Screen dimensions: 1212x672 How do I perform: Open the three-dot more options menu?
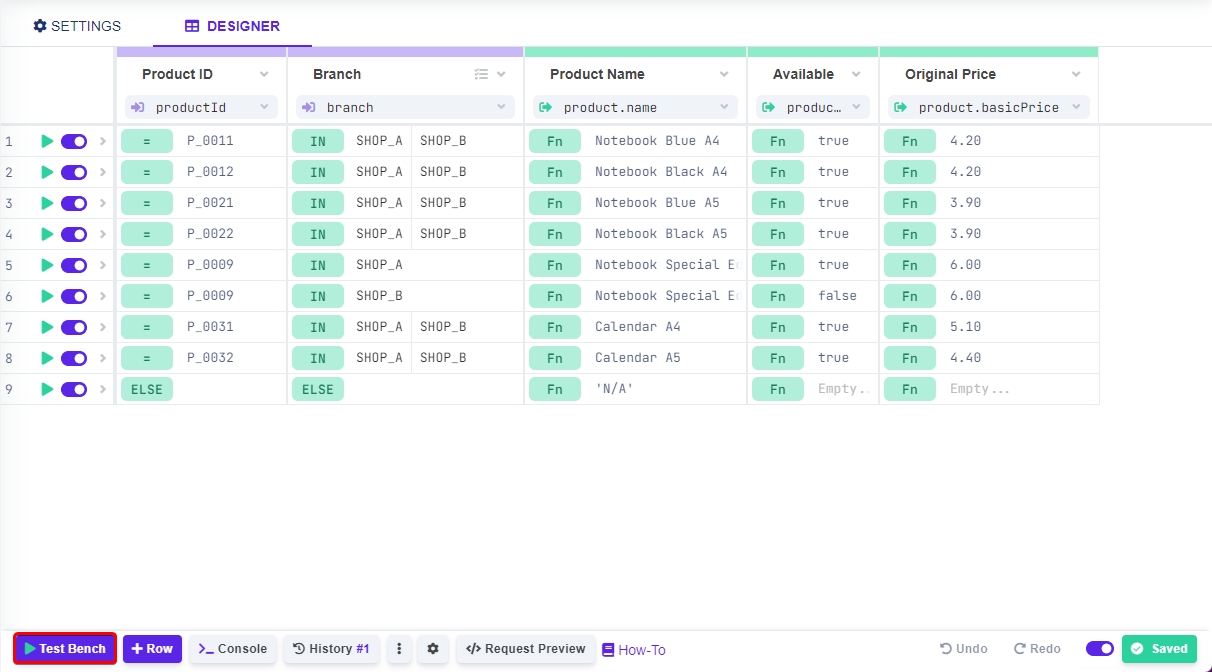pyautogui.click(x=399, y=649)
